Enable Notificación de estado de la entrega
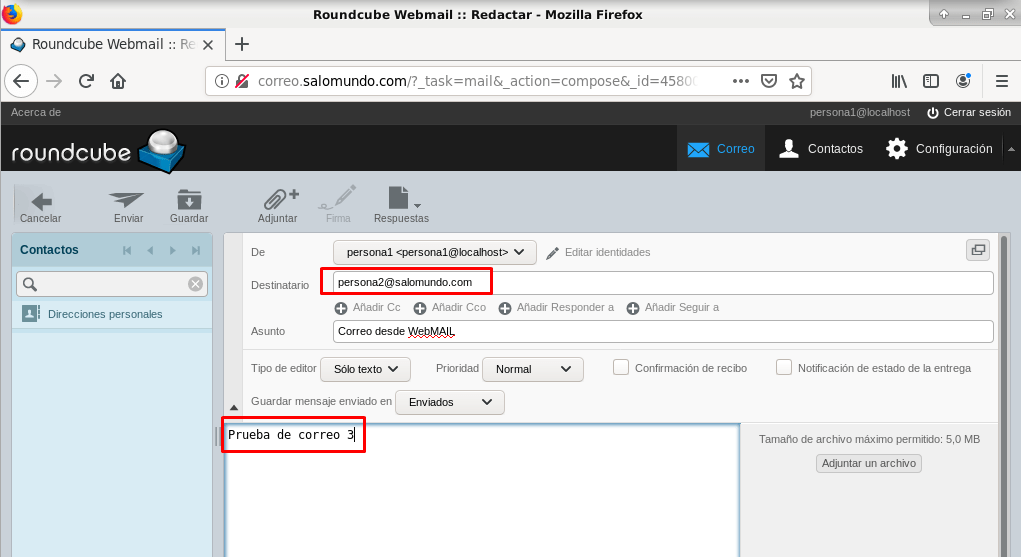Viewport: 1021px width, 557px height. click(784, 367)
